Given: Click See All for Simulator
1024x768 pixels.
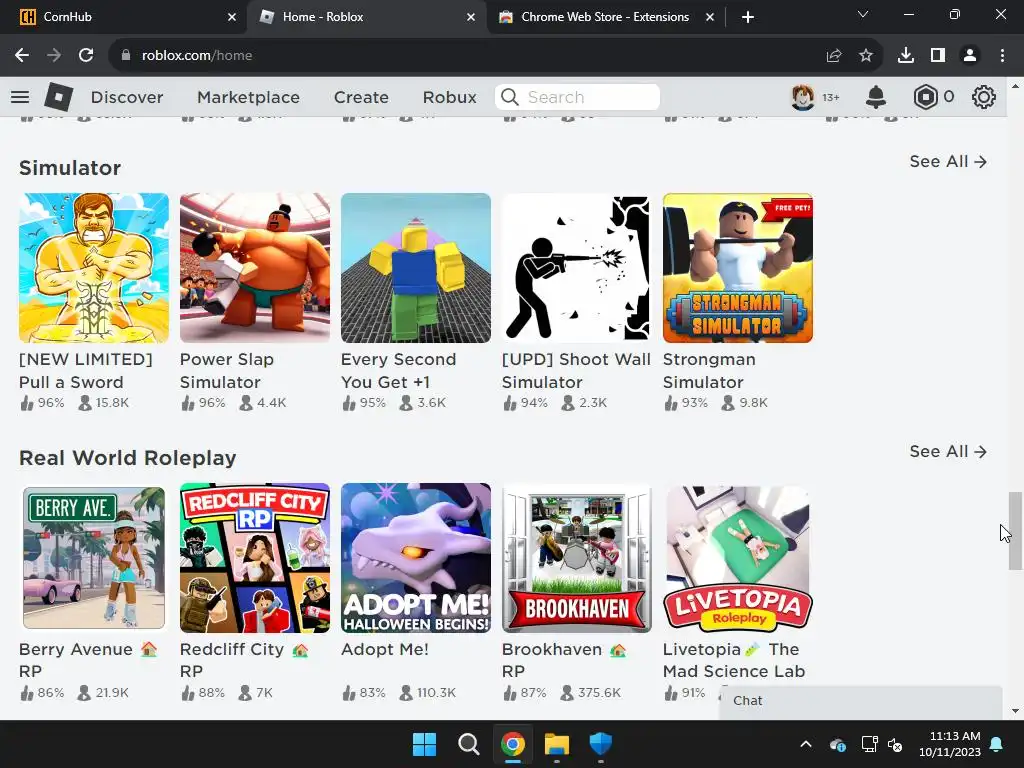Looking at the screenshot, I should click(x=948, y=161).
